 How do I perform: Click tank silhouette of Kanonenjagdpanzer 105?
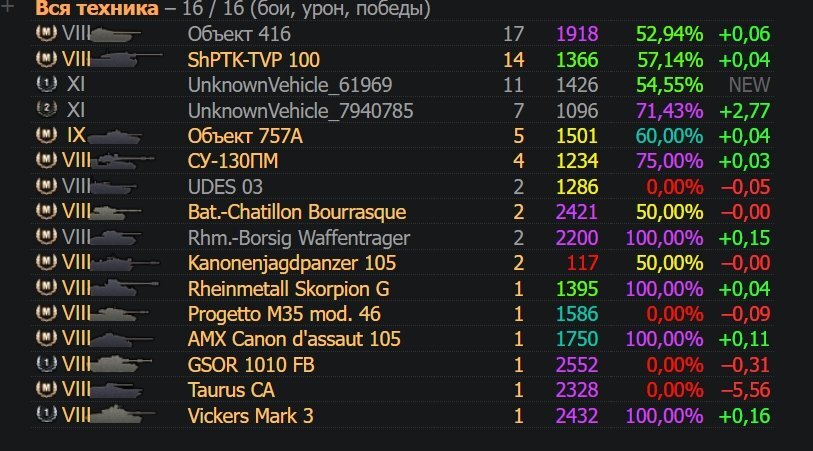(124, 263)
